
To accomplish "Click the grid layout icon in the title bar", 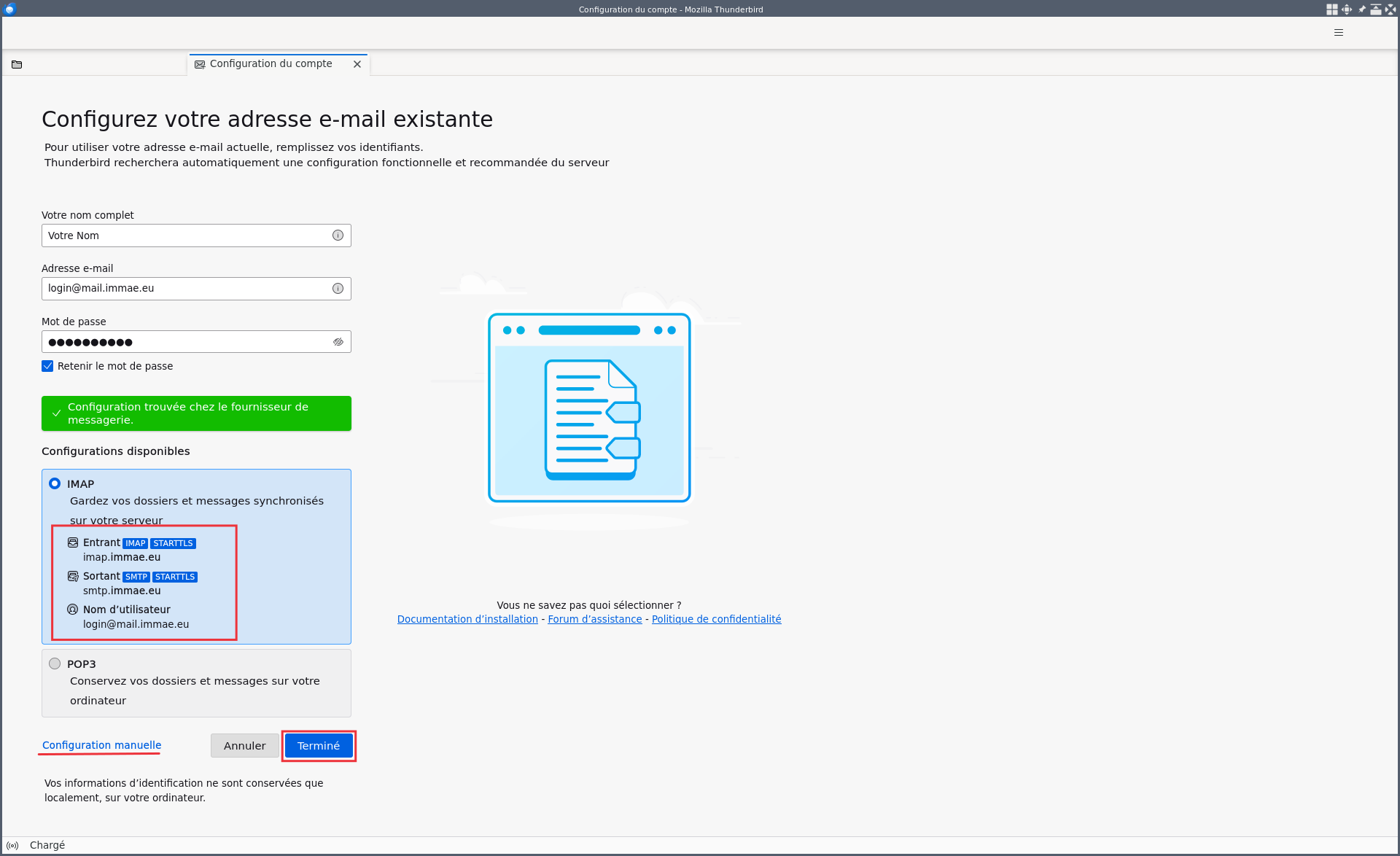I will pyautogui.click(x=1331, y=9).
